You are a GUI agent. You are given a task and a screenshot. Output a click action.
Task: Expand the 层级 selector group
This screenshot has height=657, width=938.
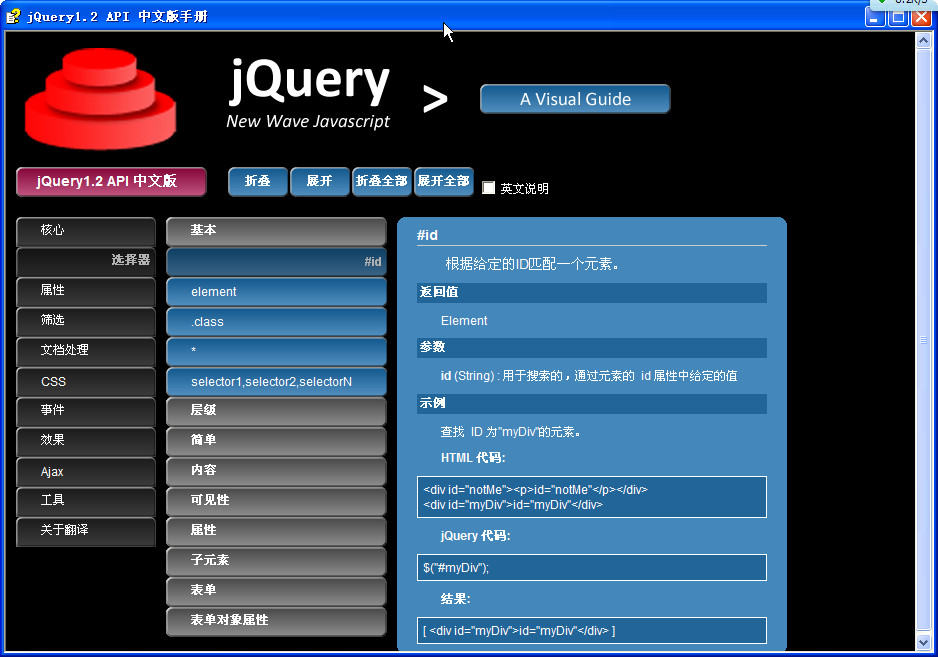pyautogui.click(x=276, y=411)
